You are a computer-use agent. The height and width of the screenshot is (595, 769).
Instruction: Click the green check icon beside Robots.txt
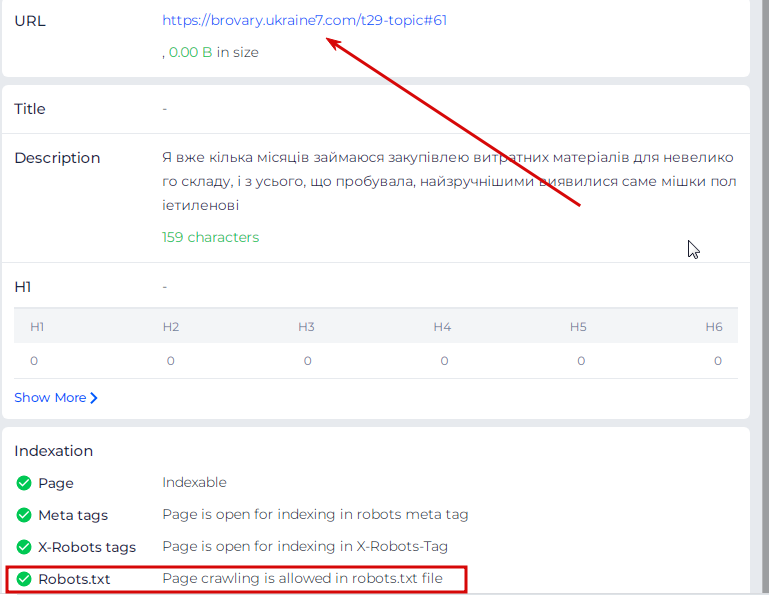tap(24, 579)
